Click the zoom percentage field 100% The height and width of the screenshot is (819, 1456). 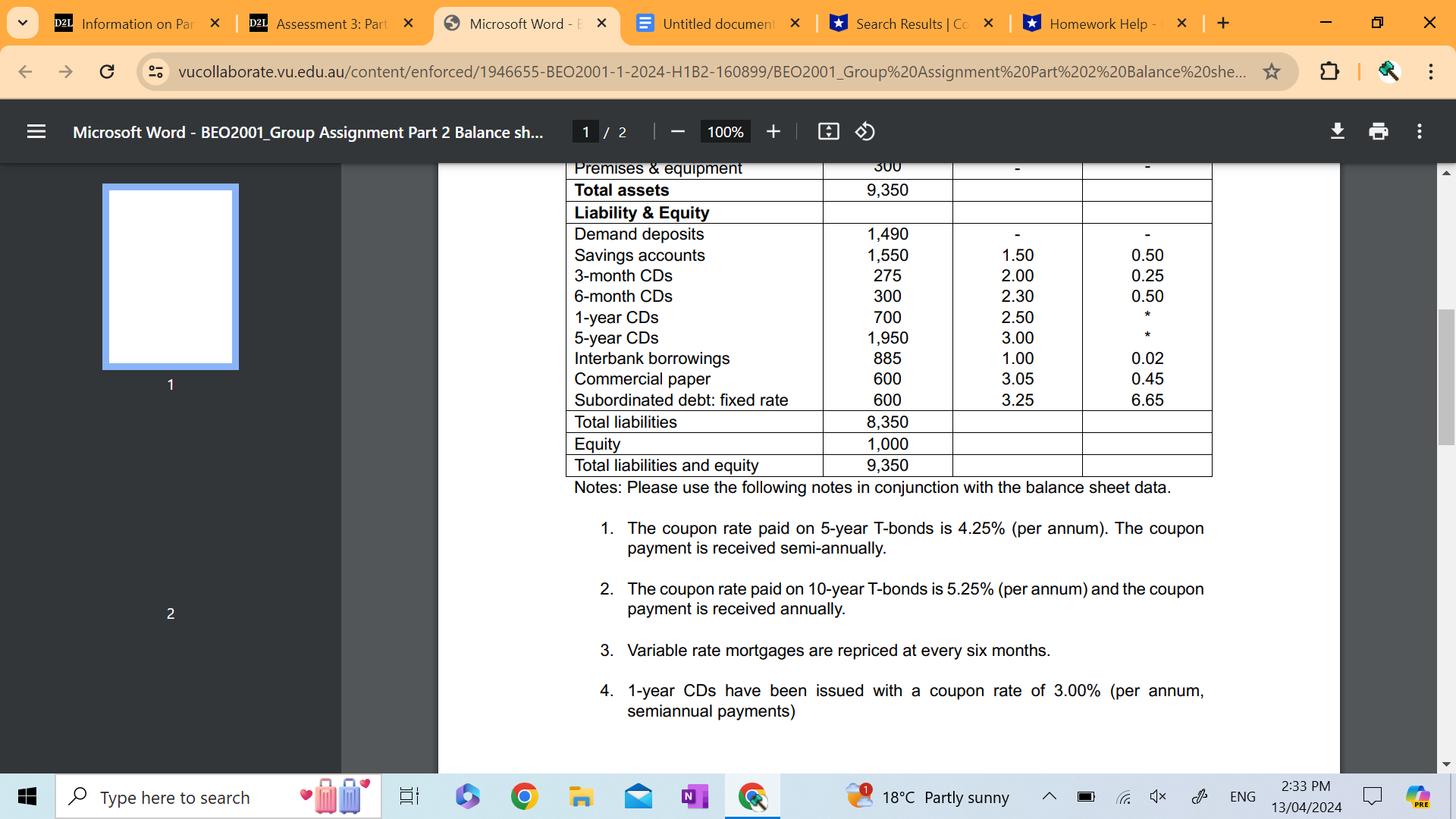pyautogui.click(x=724, y=132)
